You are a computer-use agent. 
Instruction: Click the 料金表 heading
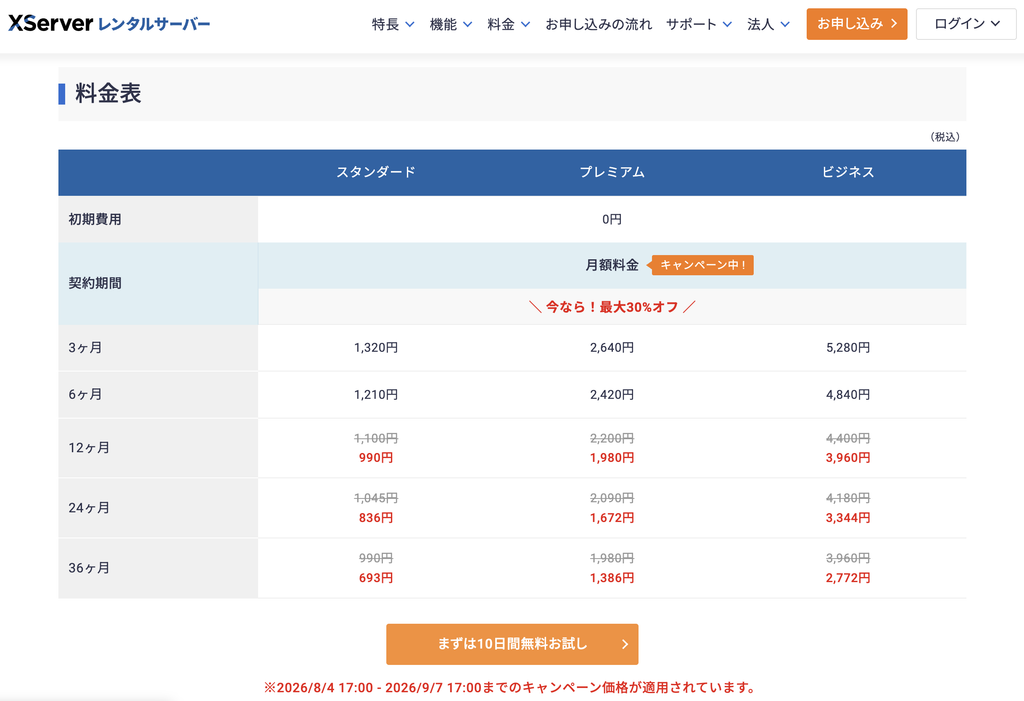(x=108, y=93)
